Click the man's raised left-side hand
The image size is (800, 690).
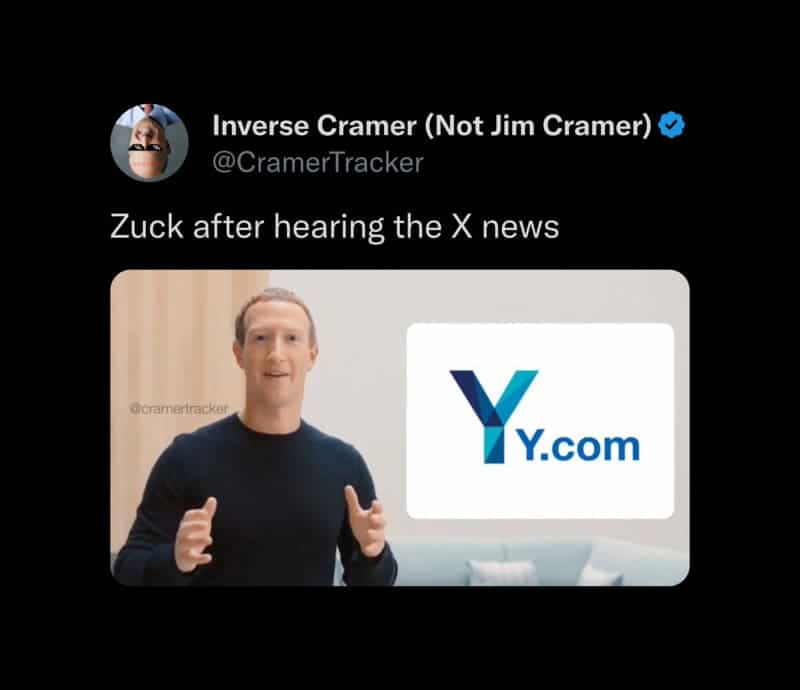[x=196, y=534]
